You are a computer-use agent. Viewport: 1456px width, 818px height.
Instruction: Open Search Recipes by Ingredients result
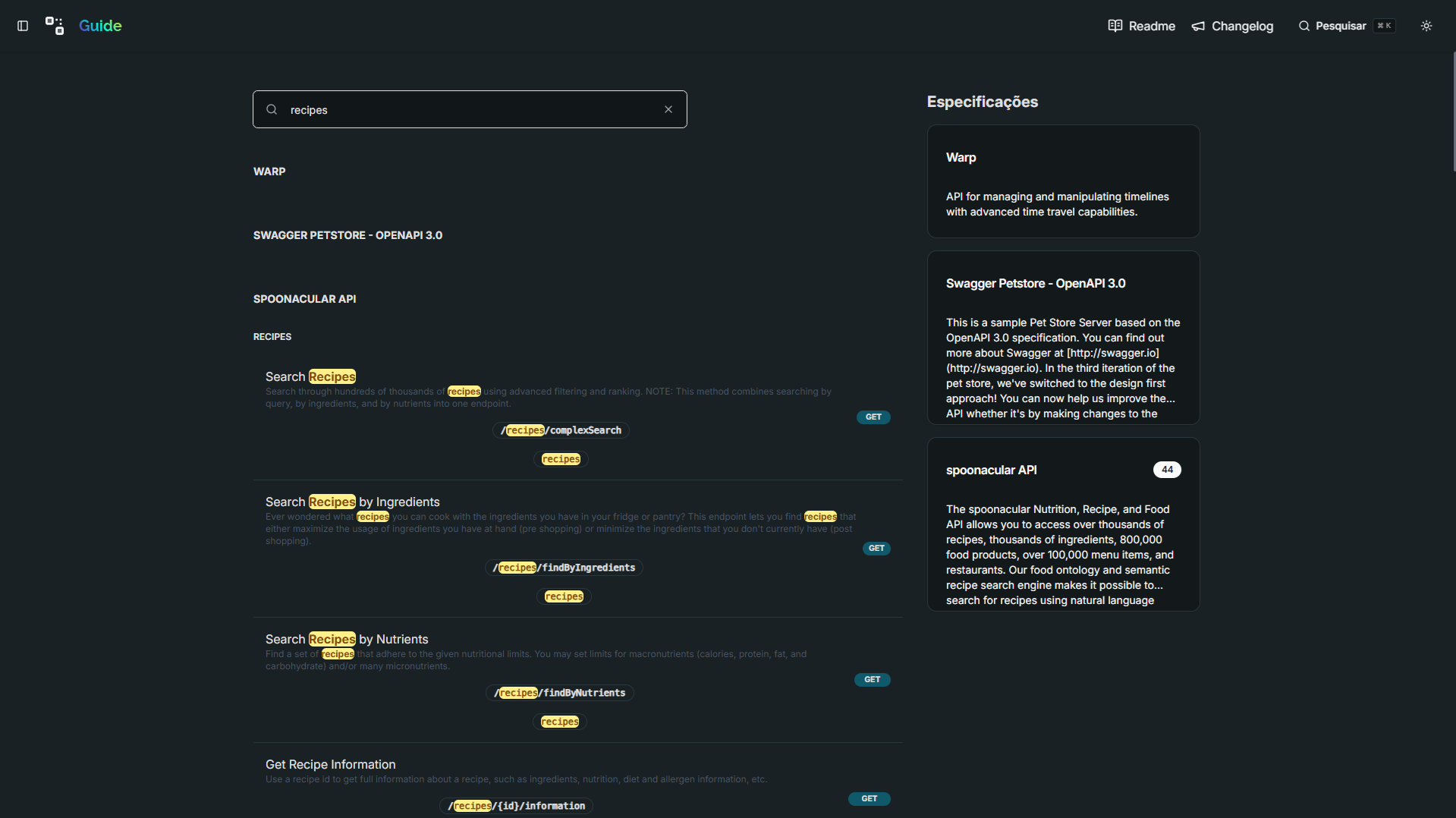point(353,502)
